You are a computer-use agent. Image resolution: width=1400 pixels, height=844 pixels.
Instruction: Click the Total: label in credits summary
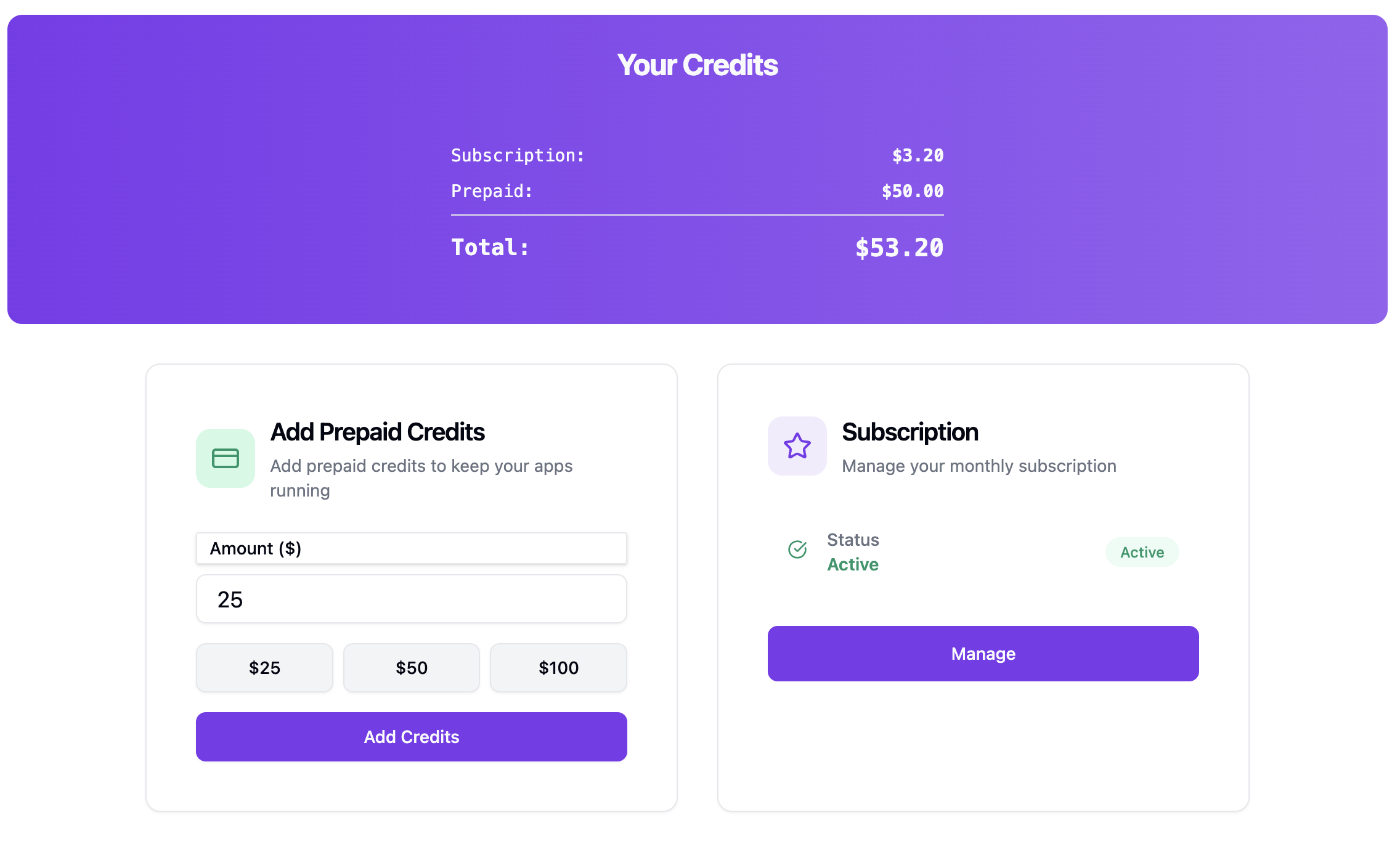(490, 248)
